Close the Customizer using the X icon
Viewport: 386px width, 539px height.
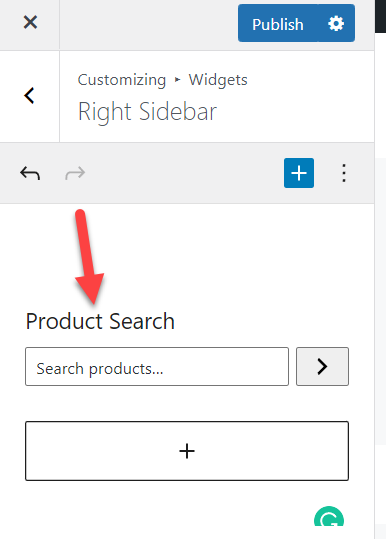(30, 23)
